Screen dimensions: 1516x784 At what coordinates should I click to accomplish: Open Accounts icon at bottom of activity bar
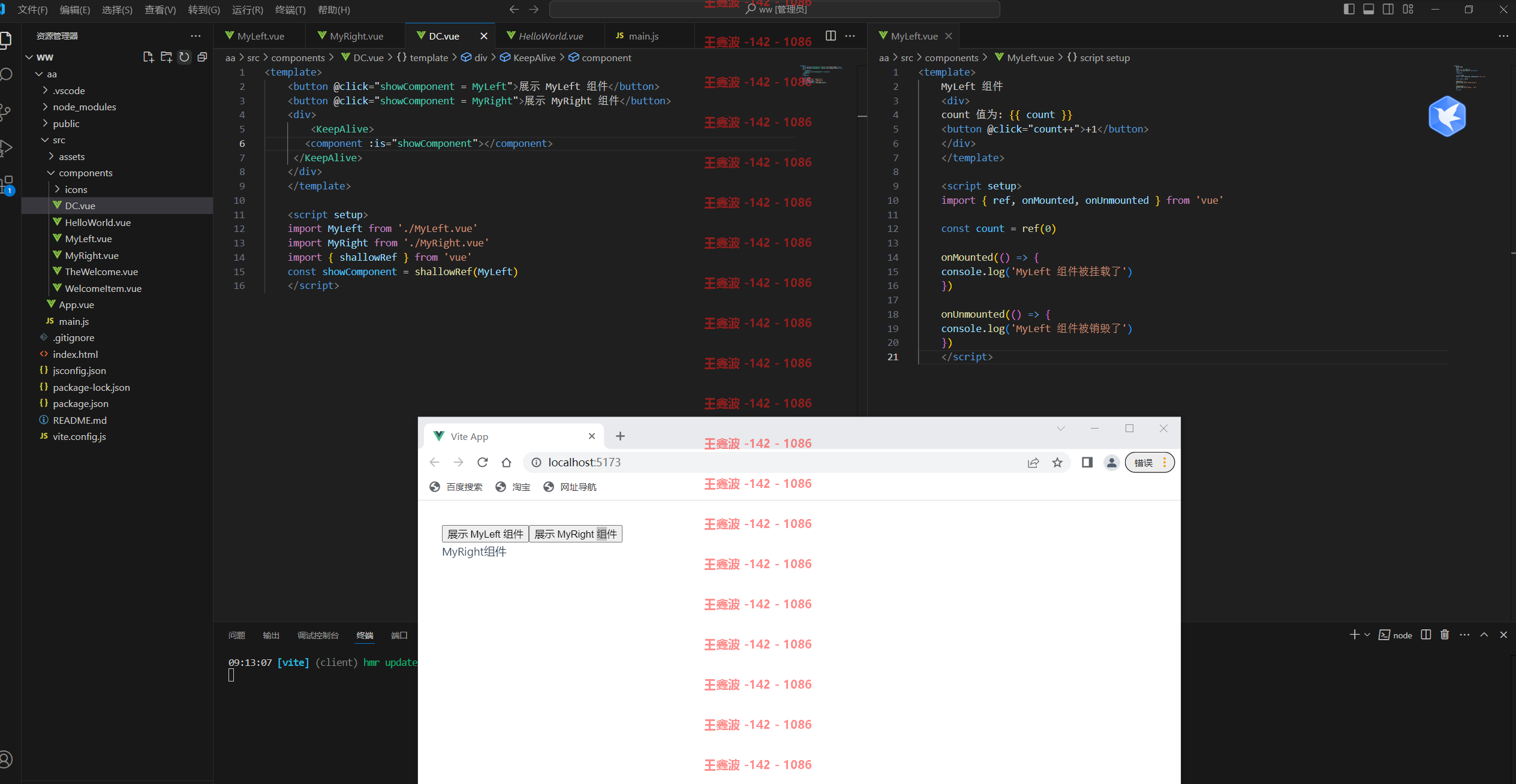tap(6, 759)
